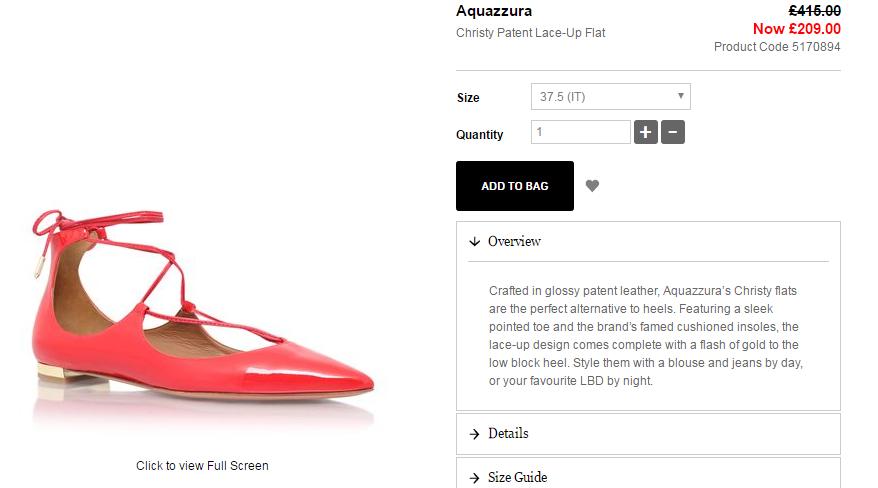Collapse the Overview section heading
This screenshot has height=488, width=878.
coord(514,241)
